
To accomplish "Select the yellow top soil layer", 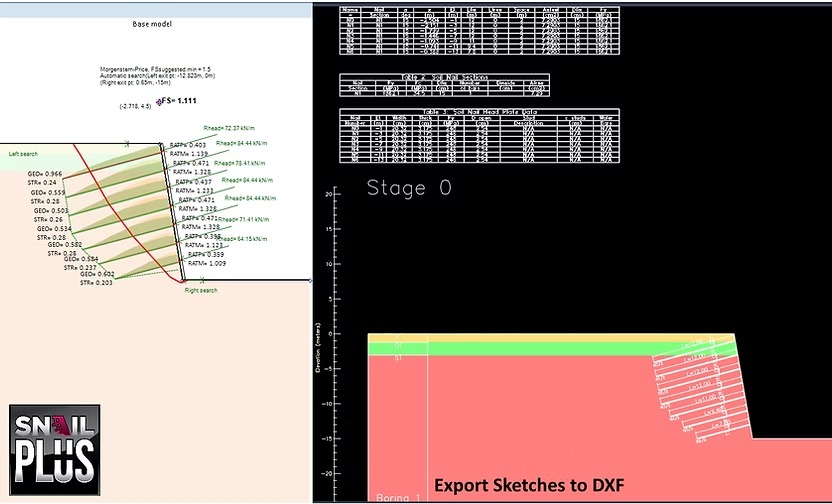I will 551,338.
